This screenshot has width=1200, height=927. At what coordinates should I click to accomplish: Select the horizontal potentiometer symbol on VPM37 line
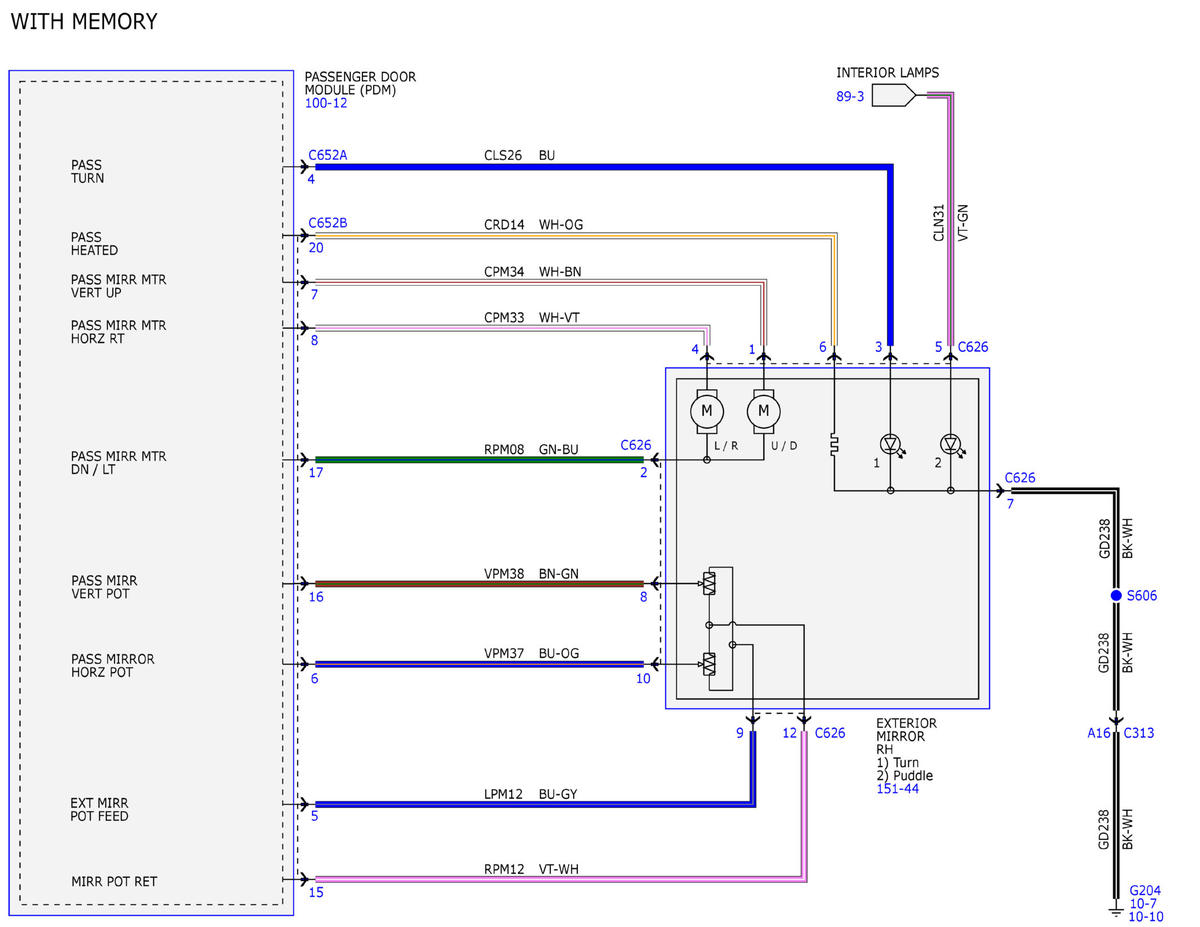click(x=710, y=663)
